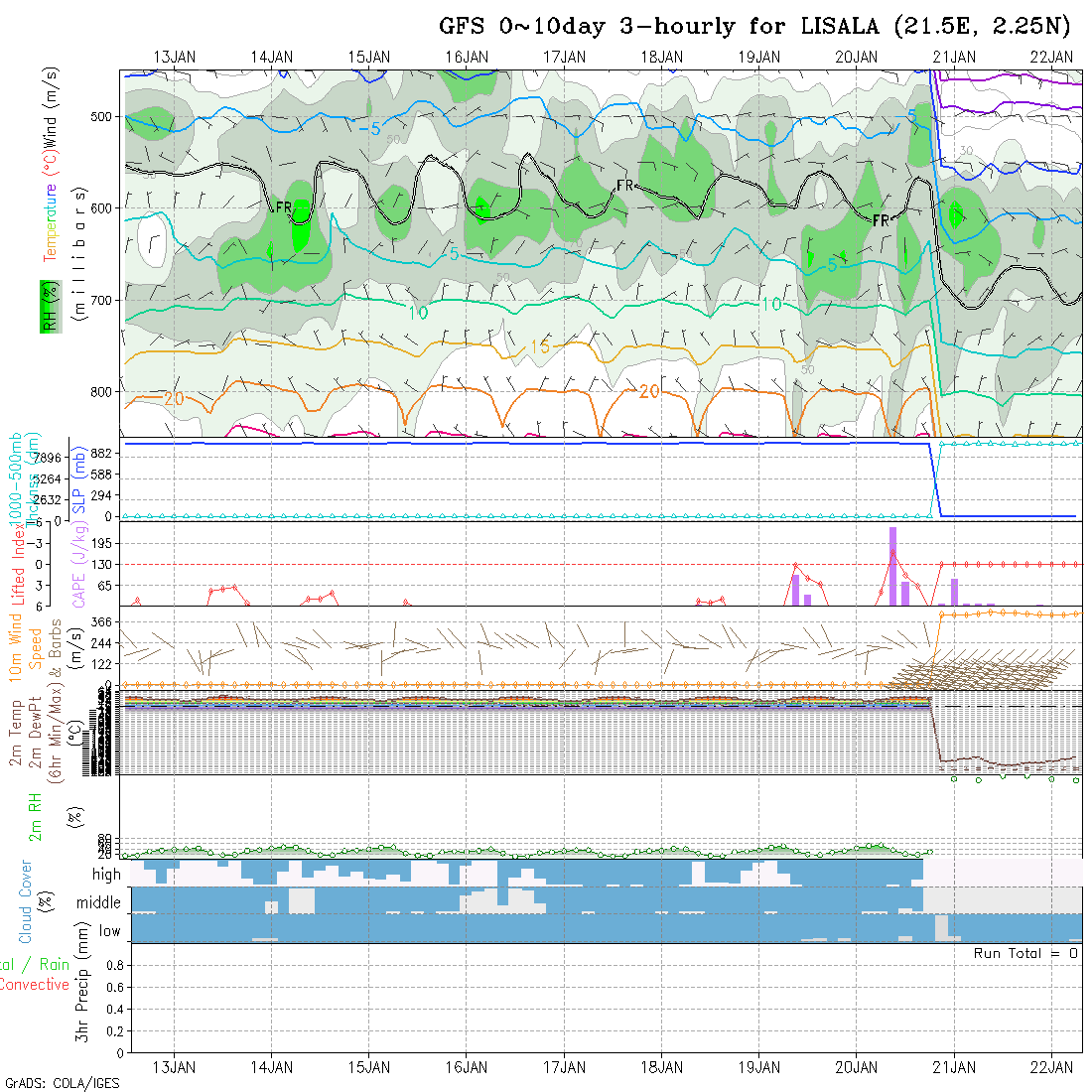Click the green RH (%) legend swatch
1092x1092 pixels.
click(47, 306)
